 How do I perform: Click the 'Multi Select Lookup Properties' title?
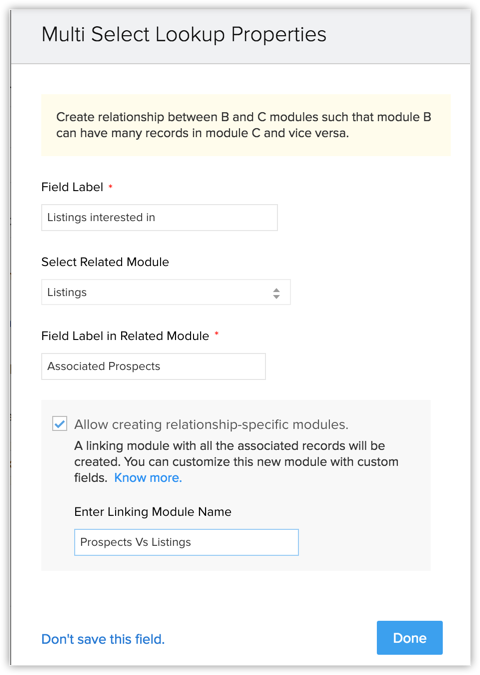pos(184,34)
